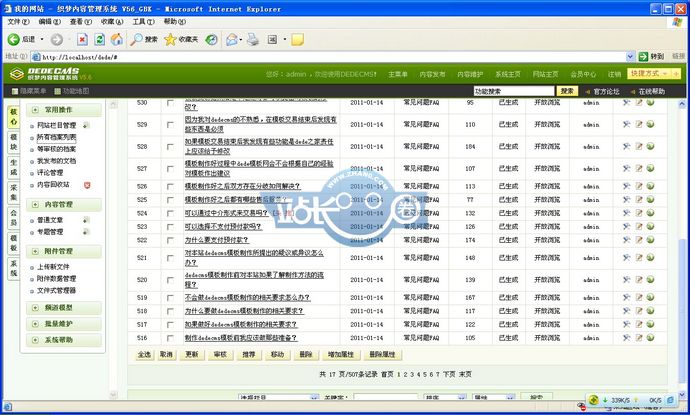
Task: Open the IE 文件 menu
Action: click(18, 22)
